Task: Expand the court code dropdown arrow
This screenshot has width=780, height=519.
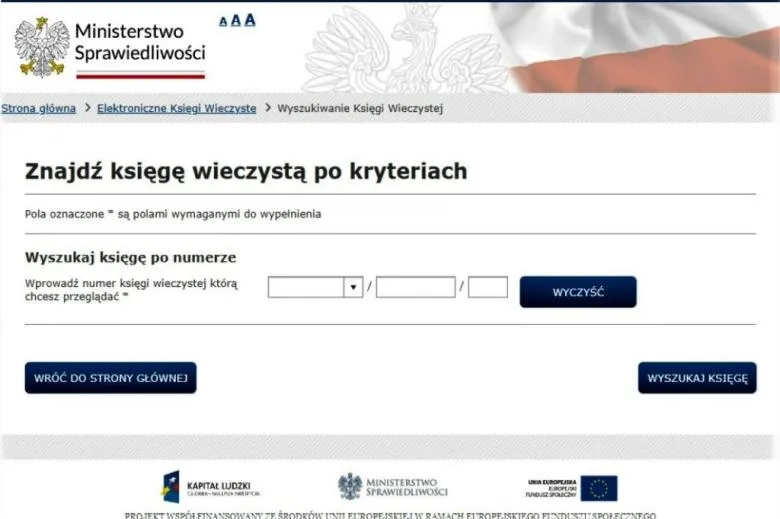Action: (x=353, y=287)
